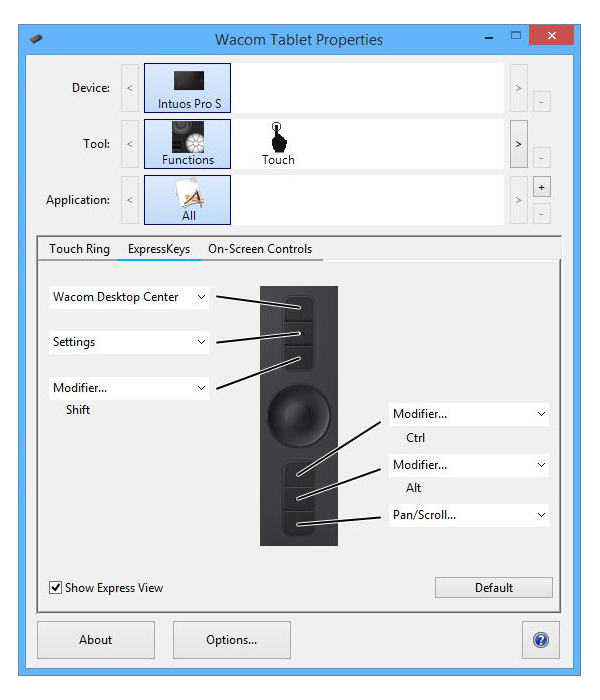The height and width of the screenshot is (700, 600).
Task: Open the Modifier dropdown set to Ctrl
Action: (x=469, y=414)
